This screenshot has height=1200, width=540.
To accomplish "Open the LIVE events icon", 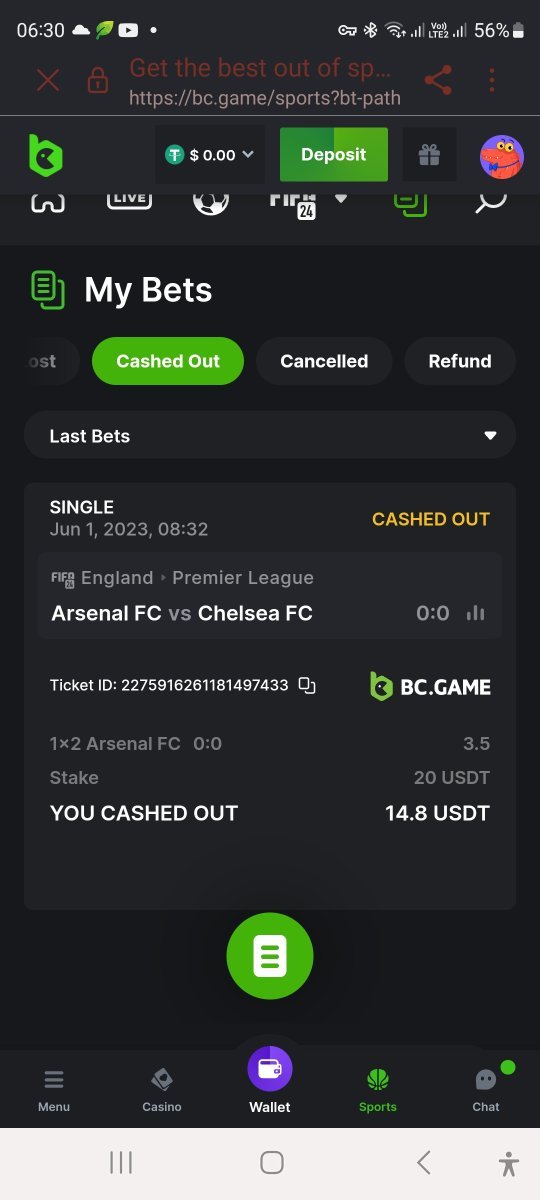I will 129,199.
